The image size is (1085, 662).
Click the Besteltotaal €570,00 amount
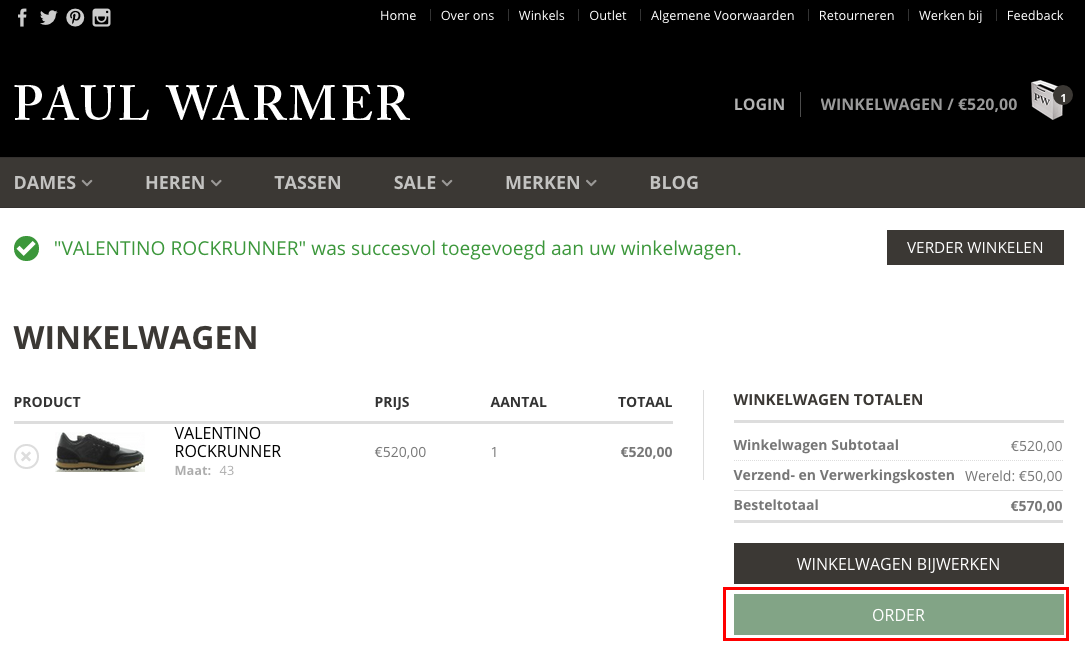click(x=1036, y=506)
